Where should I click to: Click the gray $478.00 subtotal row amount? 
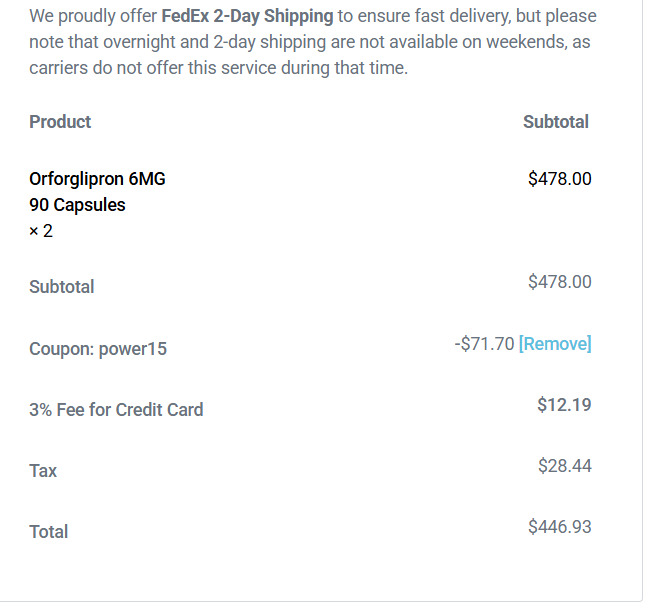pyautogui.click(x=559, y=282)
